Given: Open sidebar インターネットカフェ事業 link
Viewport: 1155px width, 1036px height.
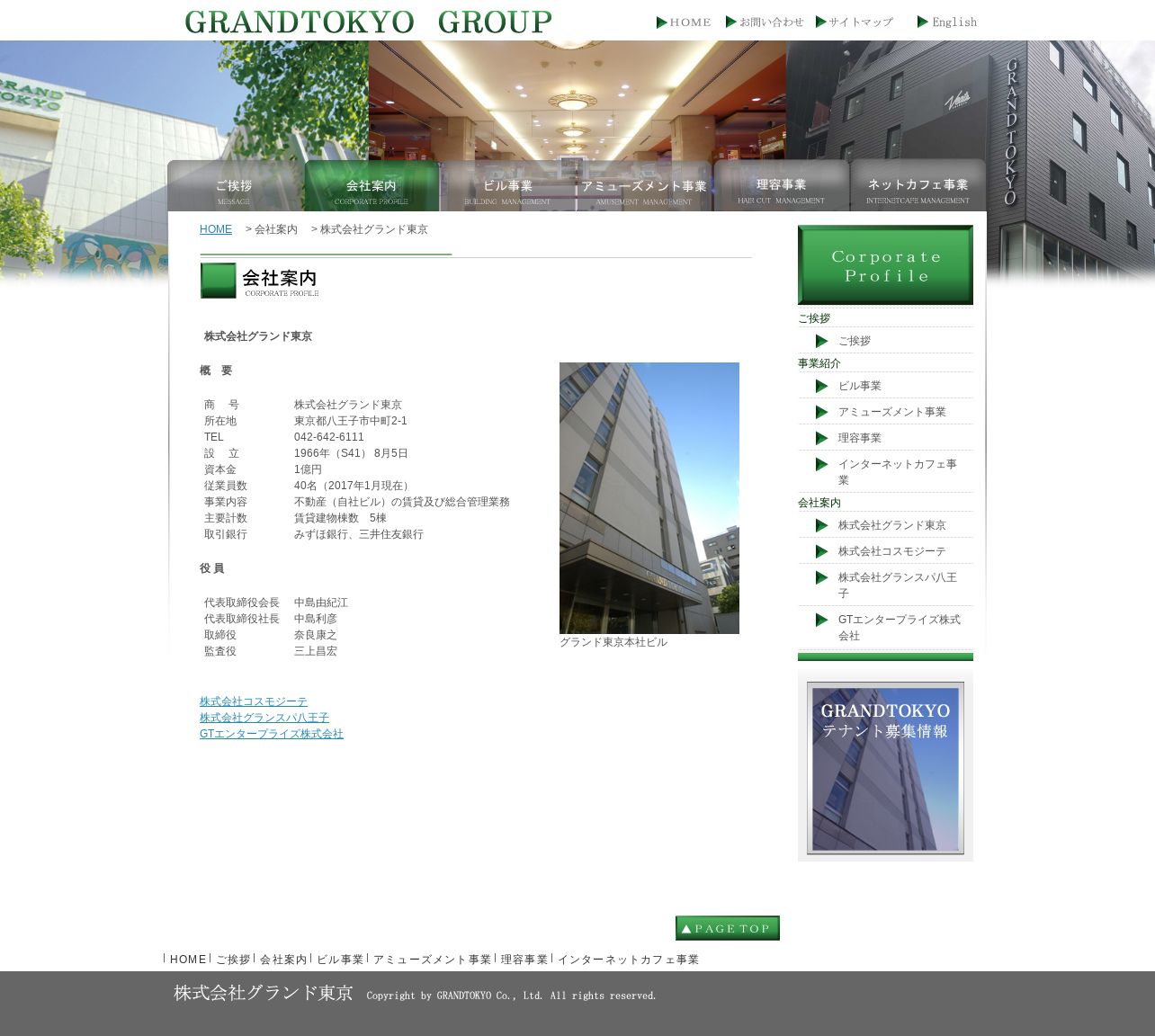Looking at the screenshot, I should (898, 472).
